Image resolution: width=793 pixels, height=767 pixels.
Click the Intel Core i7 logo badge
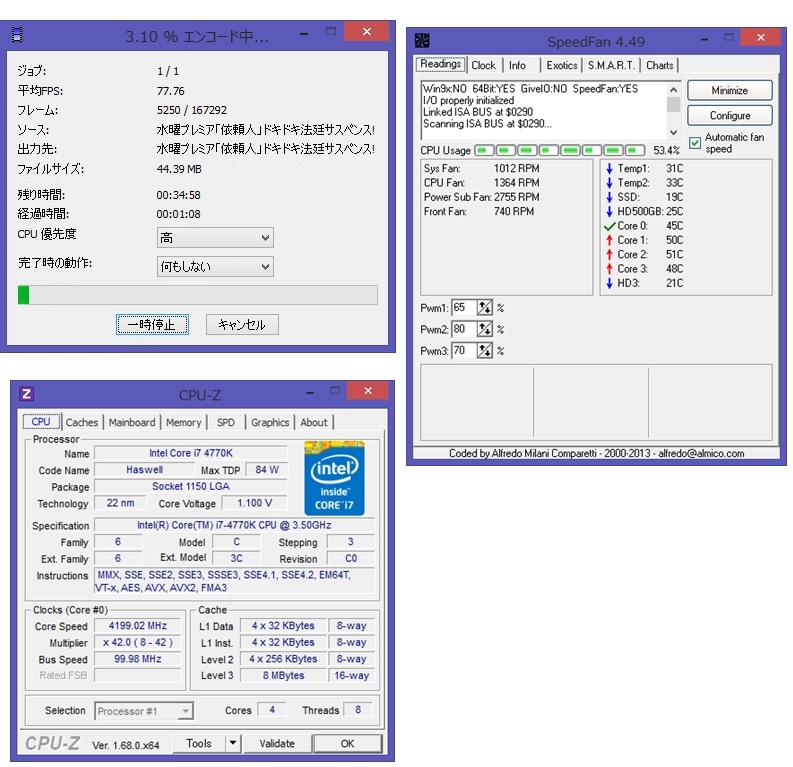(334, 478)
